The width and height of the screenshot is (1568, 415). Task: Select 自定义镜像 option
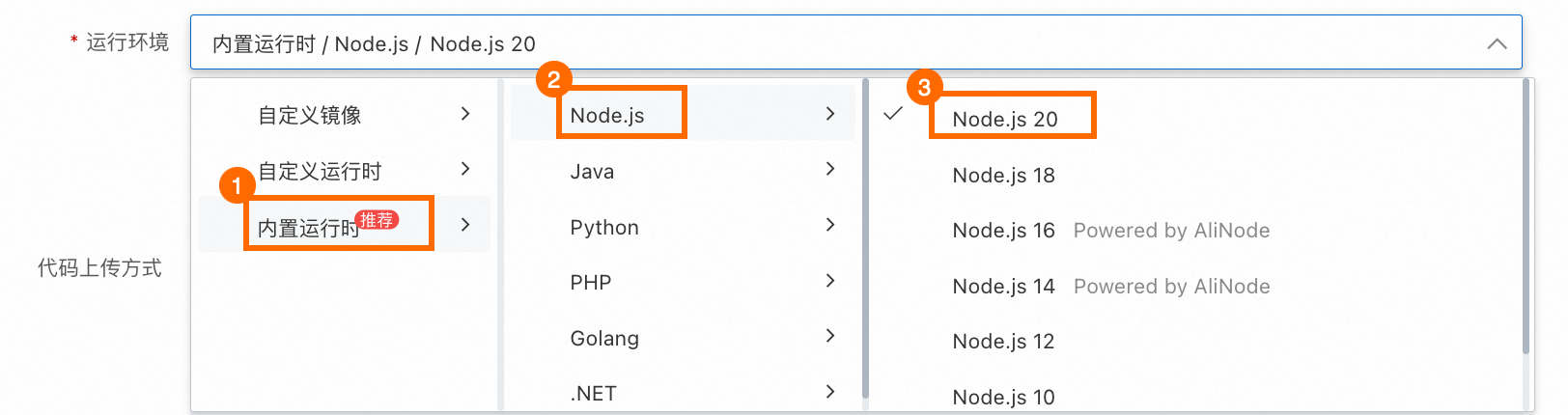tap(310, 116)
